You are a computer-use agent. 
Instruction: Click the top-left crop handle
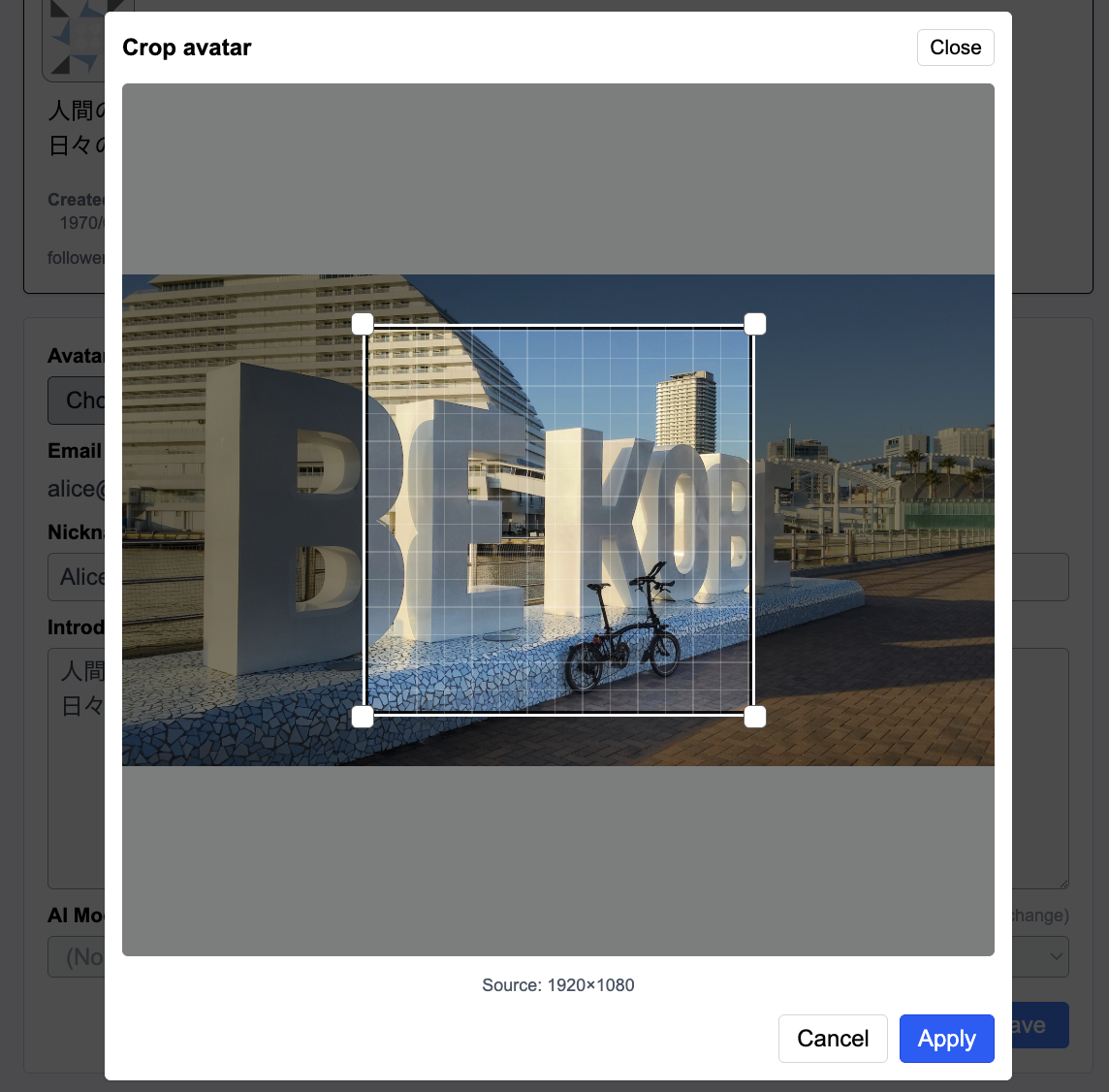[363, 324]
